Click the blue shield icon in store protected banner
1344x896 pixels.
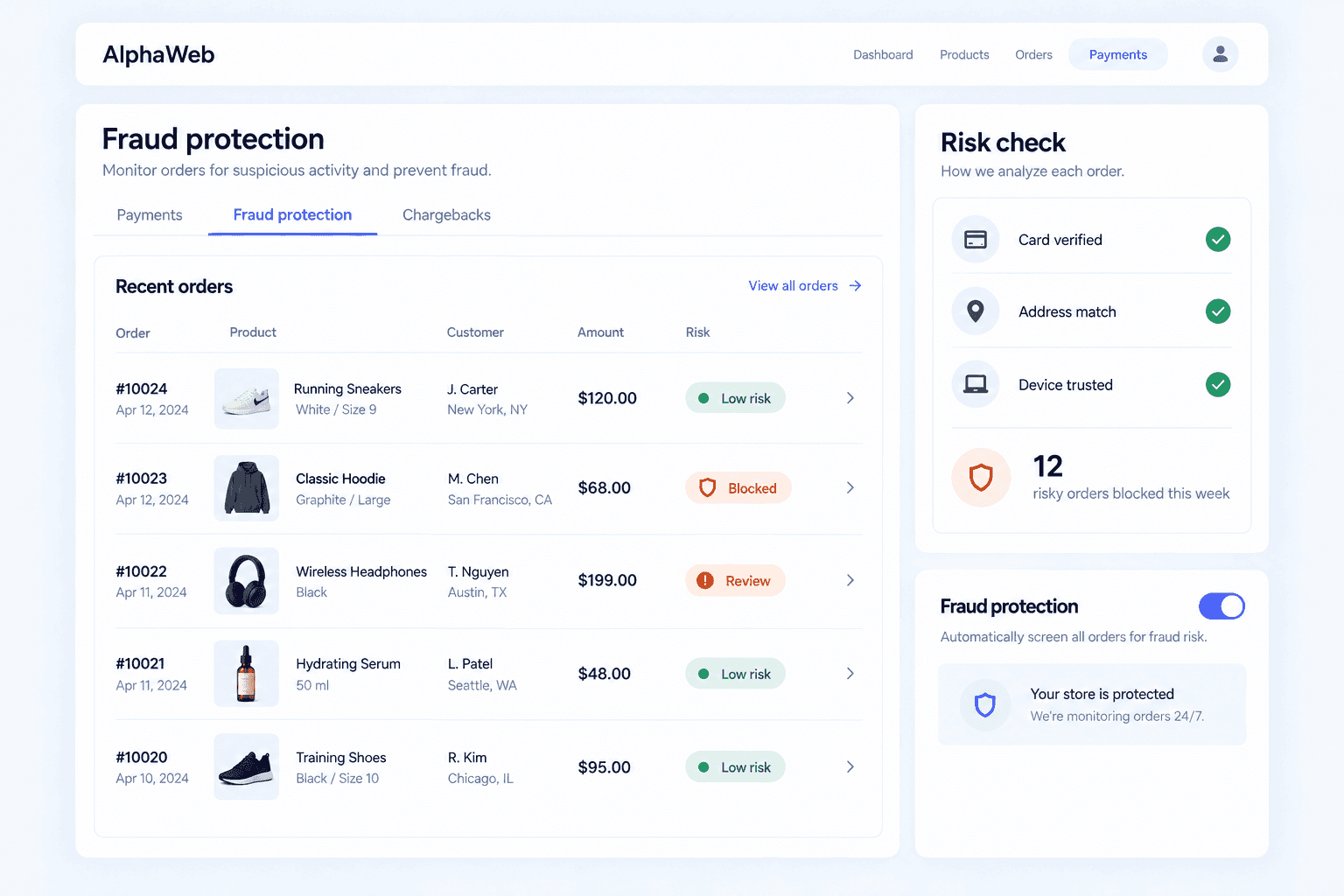click(x=985, y=704)
